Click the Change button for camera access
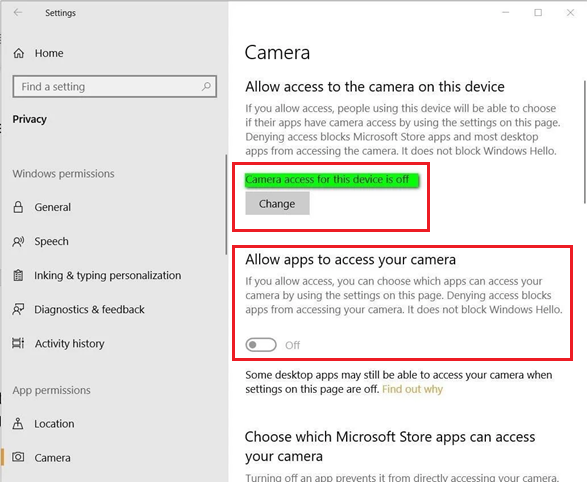 [x=277, y=204]
